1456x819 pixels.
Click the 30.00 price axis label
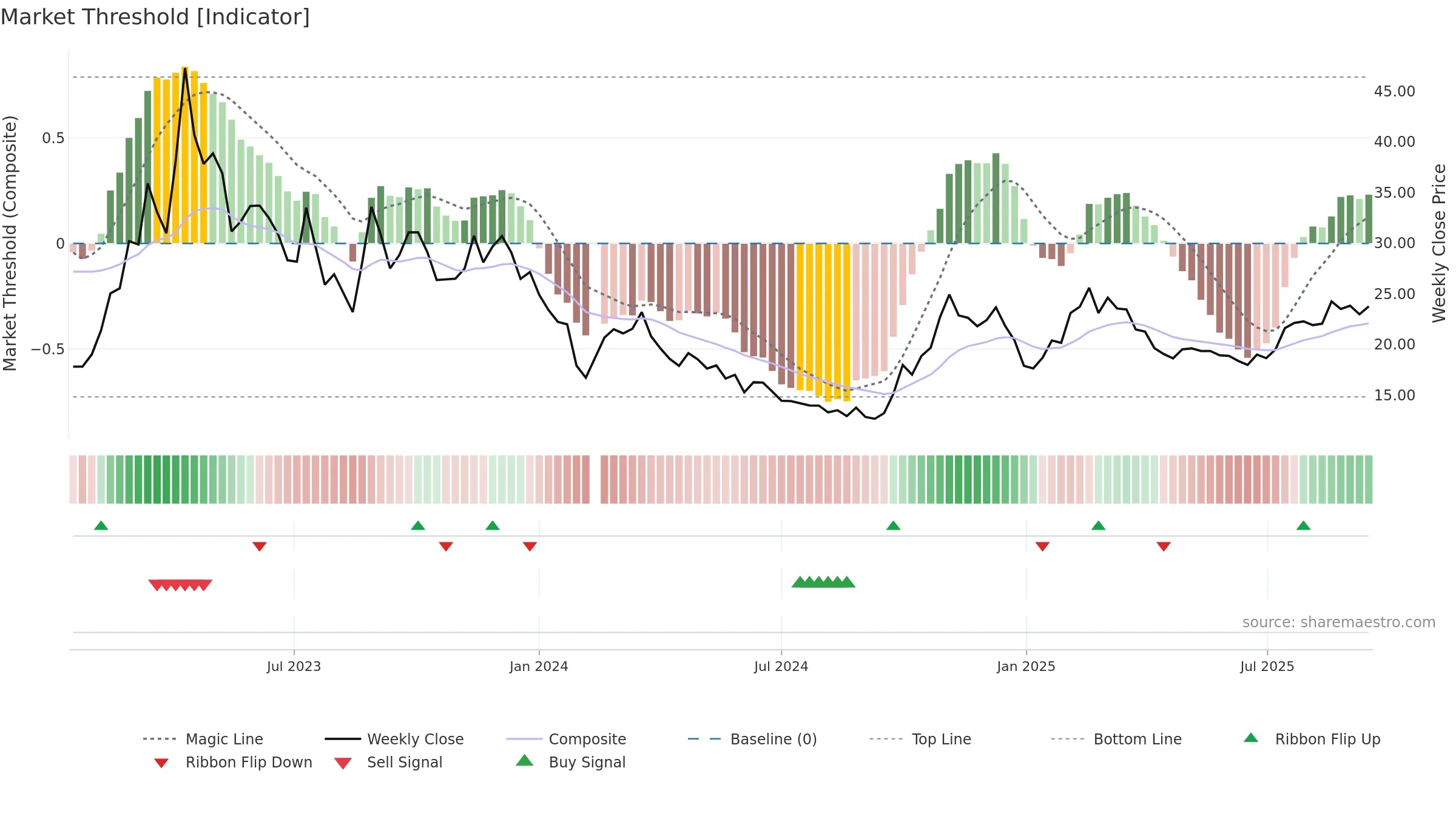[x=1394, y=243]
